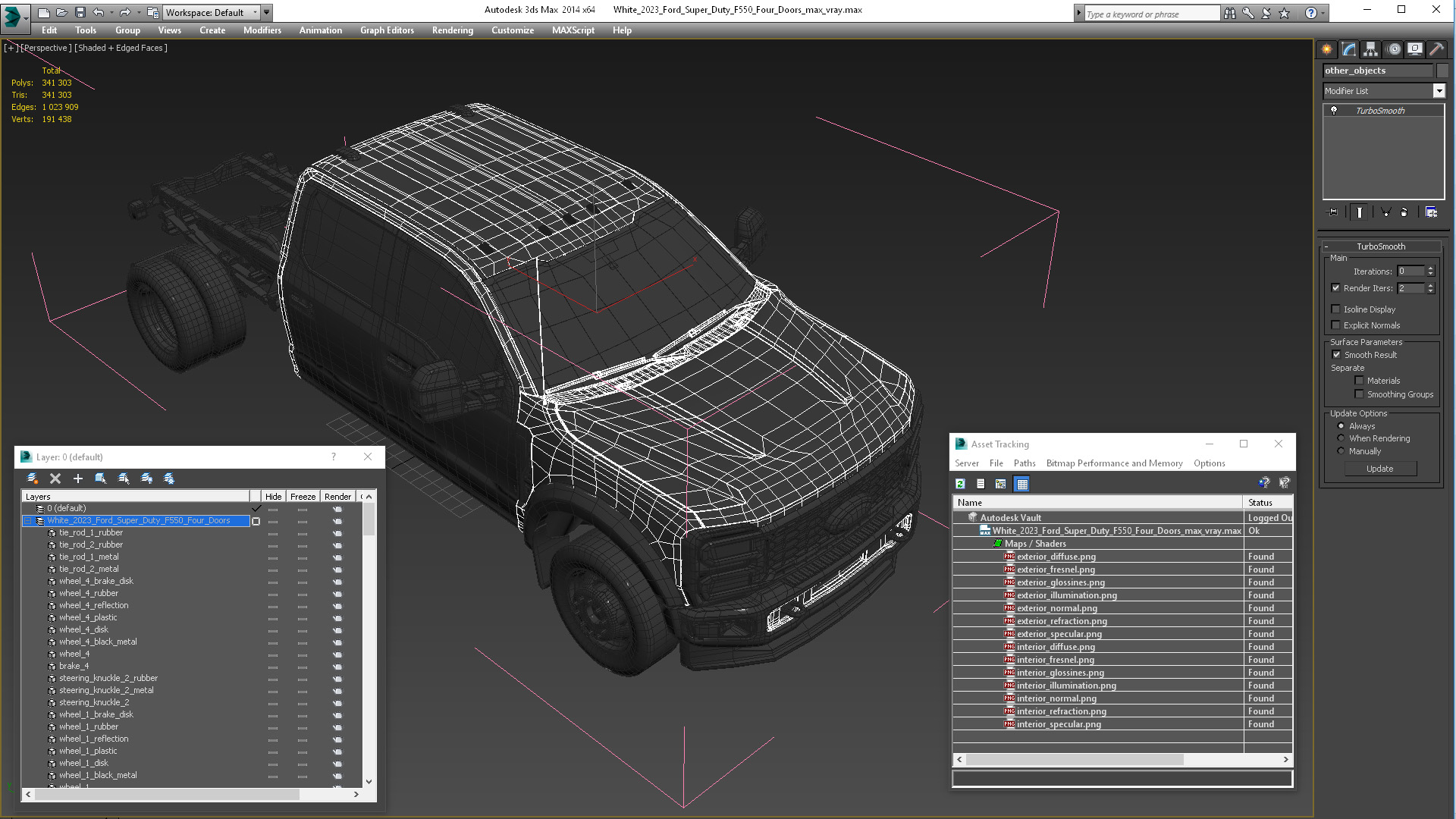Viewport: 1456px width, 819px height.
Task: Enable the Isoline Display checkbox
Action: click(1335, 309)
